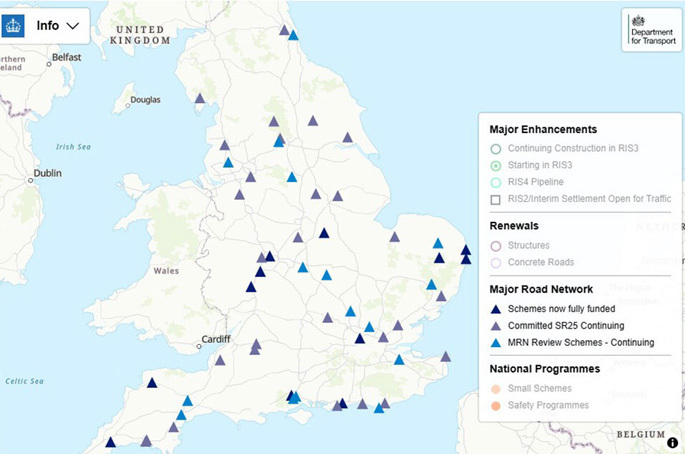685x454 pixels.
Task: Toggle Committed SR25 Continuing legend triangle
Action: (x=495, y=326)
